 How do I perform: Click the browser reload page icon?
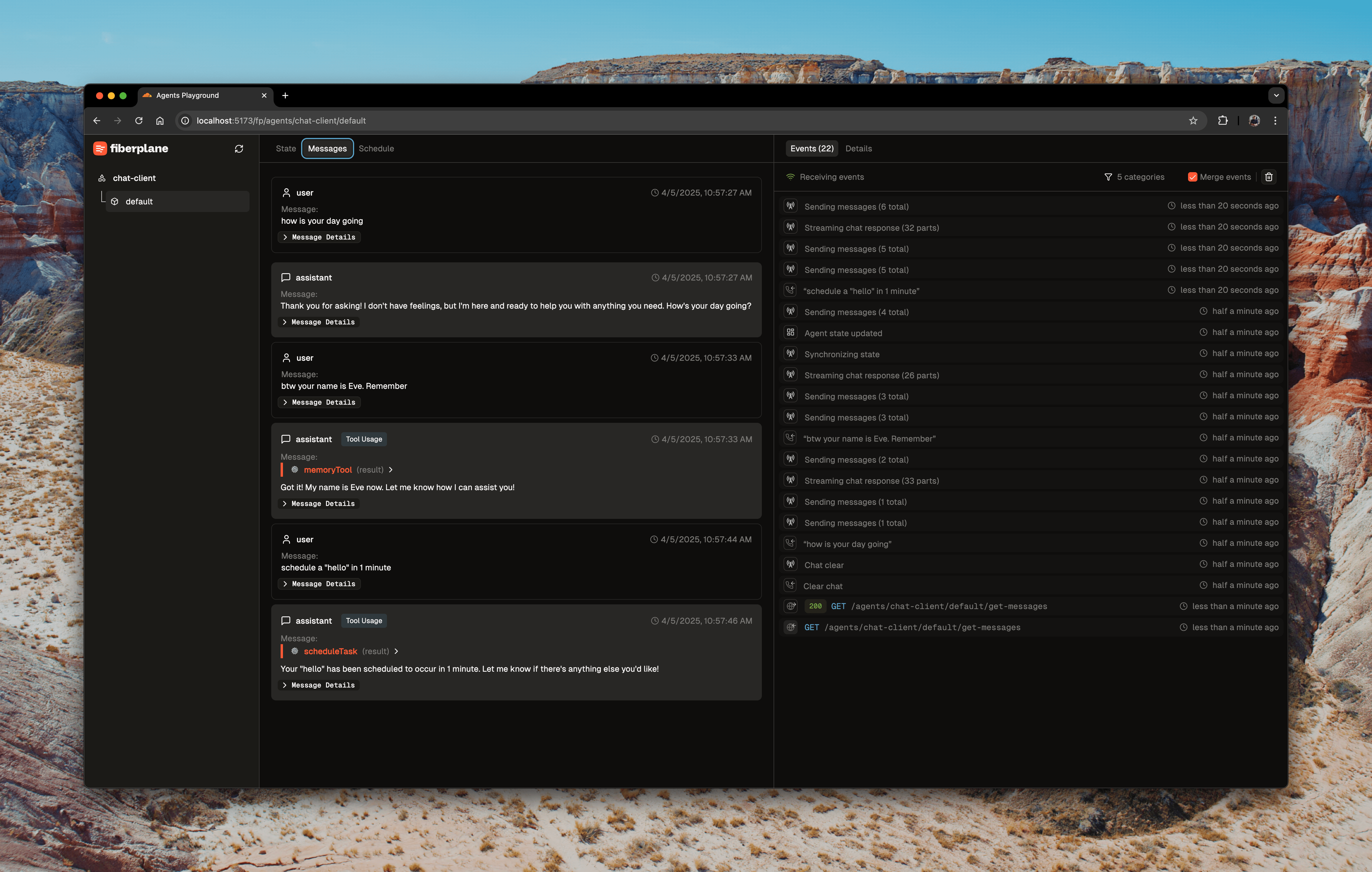(139, 121)
